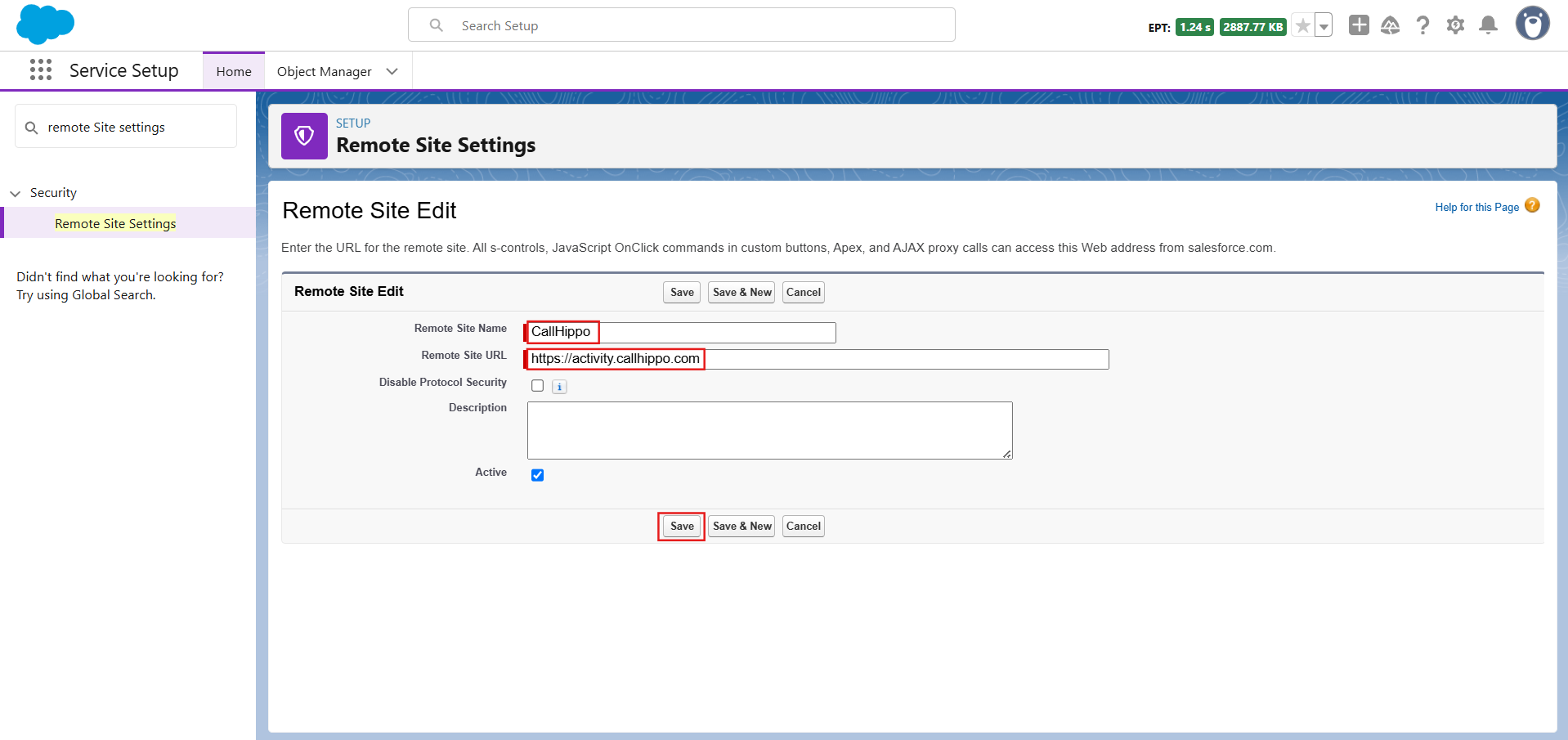Collapse the Security section in sidebar
The height and width of the screenshot is (740, 1568).
(16, 194)
